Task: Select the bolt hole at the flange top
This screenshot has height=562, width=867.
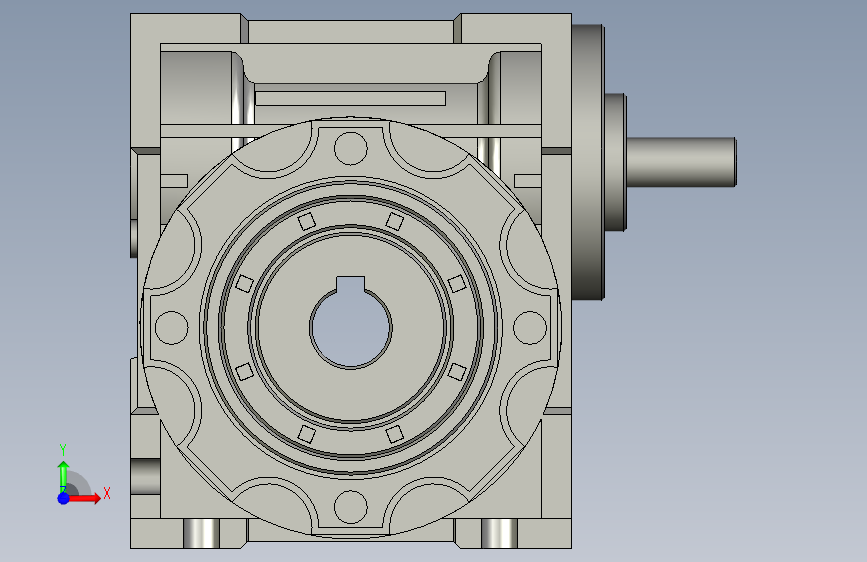Action: click(x=351, y=148)
